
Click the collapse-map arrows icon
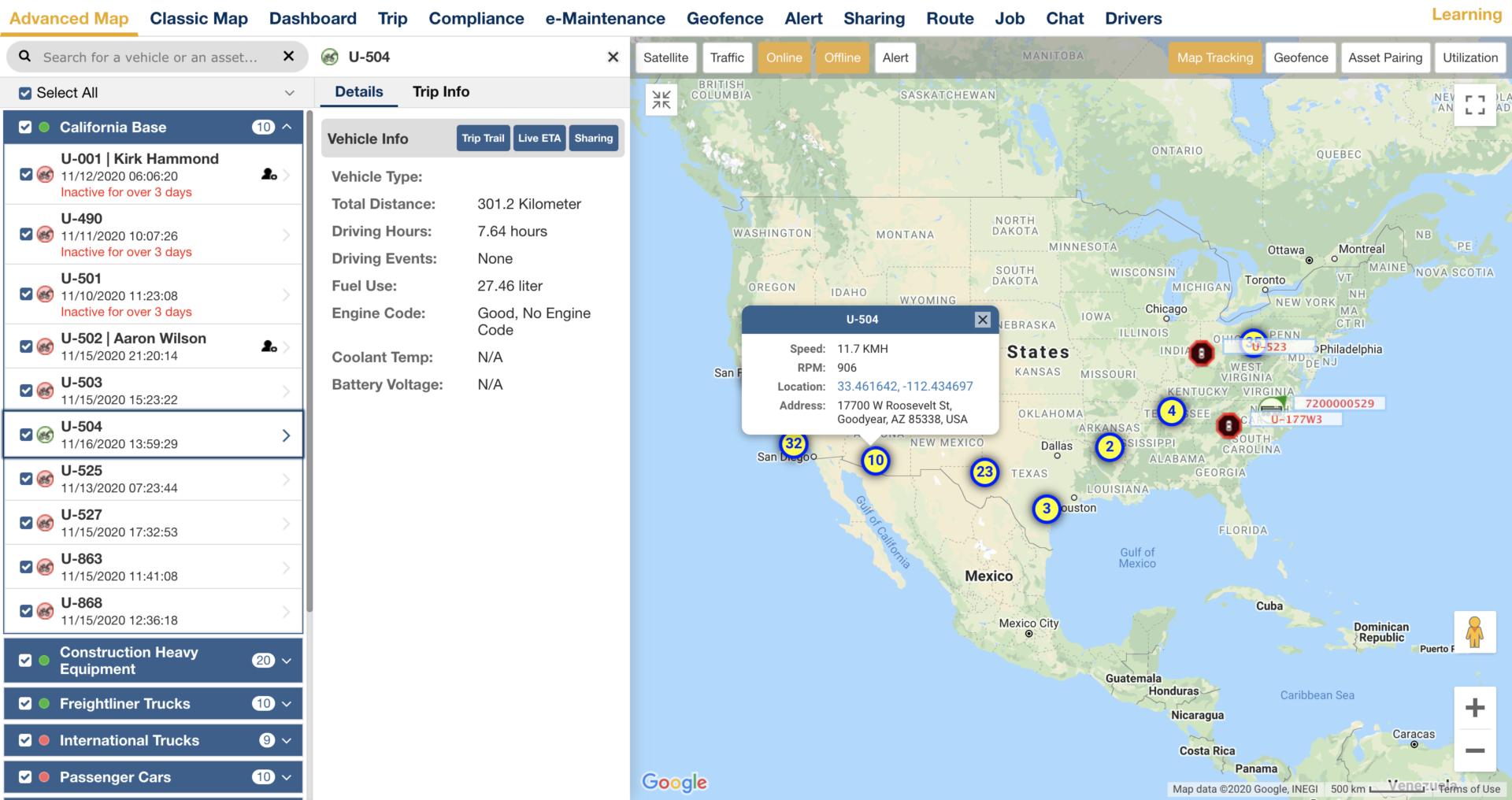661,100
